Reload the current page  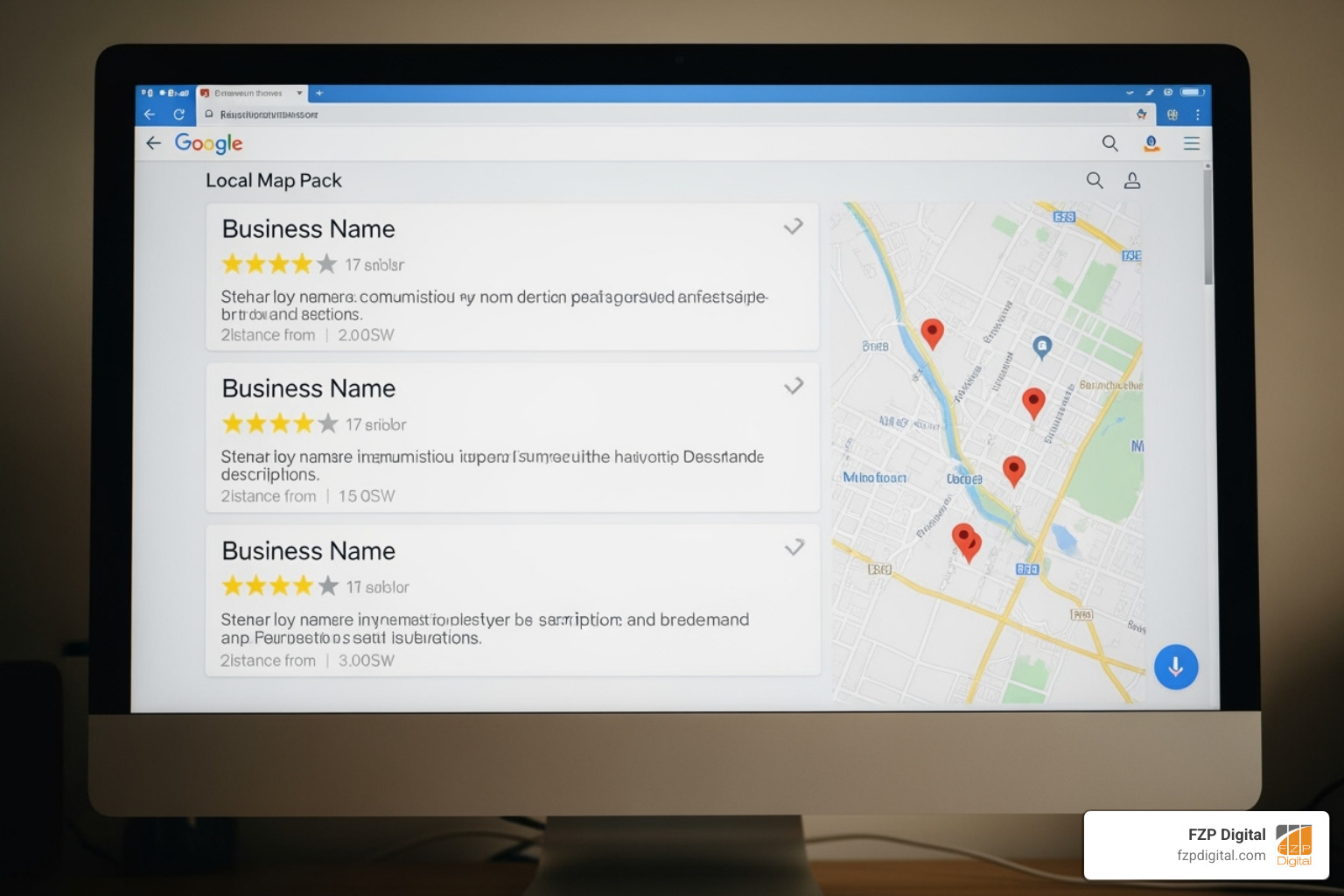click(x=178, y=114)
